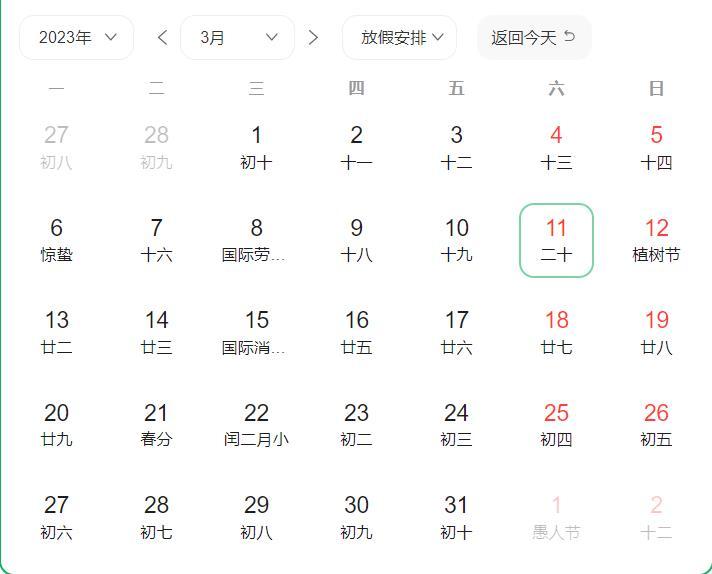Select March 12, 植树节
The height and width of the screenshot is (574, 712).
(656, 240)
